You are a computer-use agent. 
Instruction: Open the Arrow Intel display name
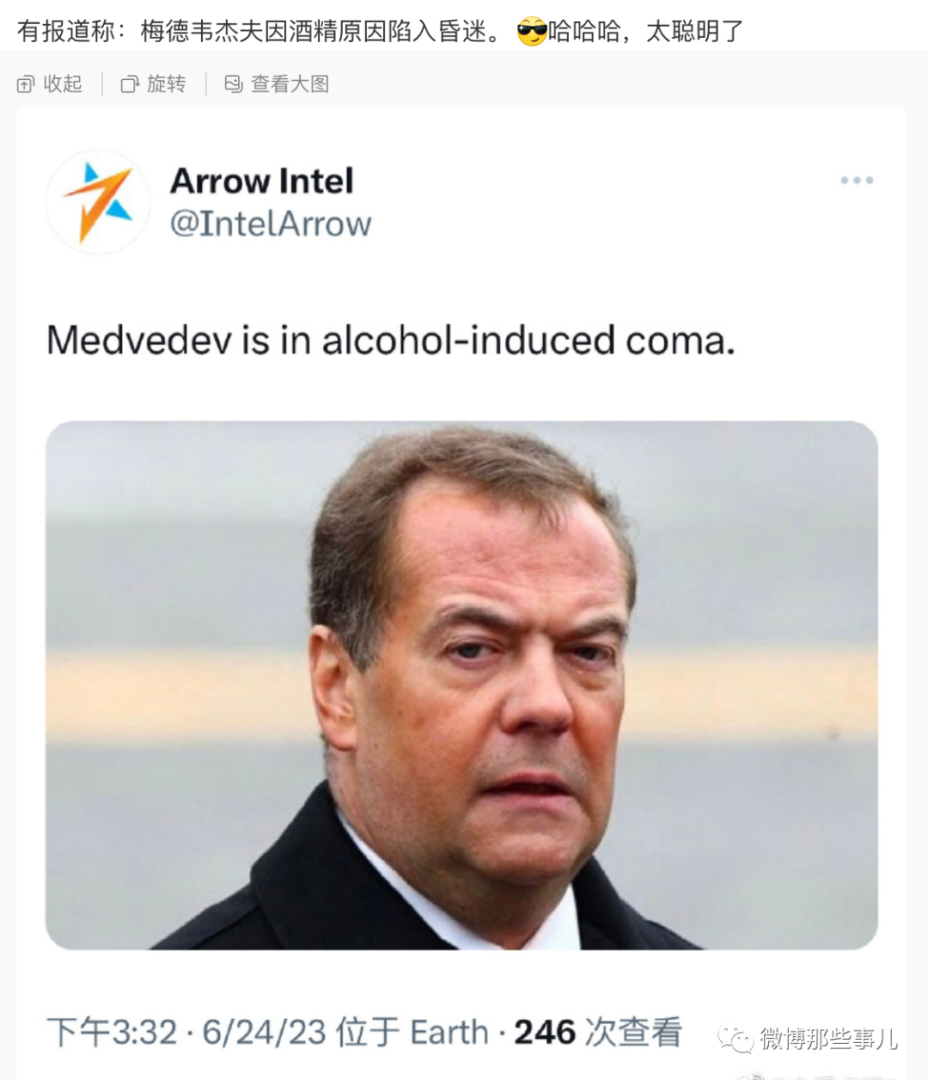(x=261, y=181)
